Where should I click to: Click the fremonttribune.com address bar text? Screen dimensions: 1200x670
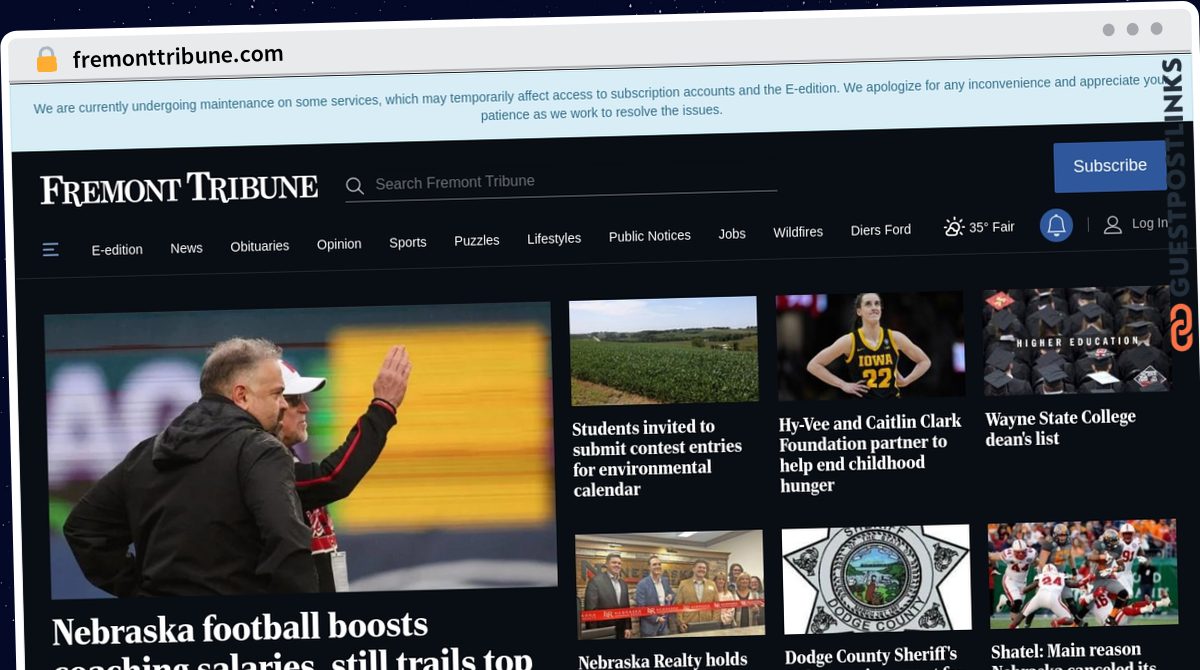click(x=178, y=56)
